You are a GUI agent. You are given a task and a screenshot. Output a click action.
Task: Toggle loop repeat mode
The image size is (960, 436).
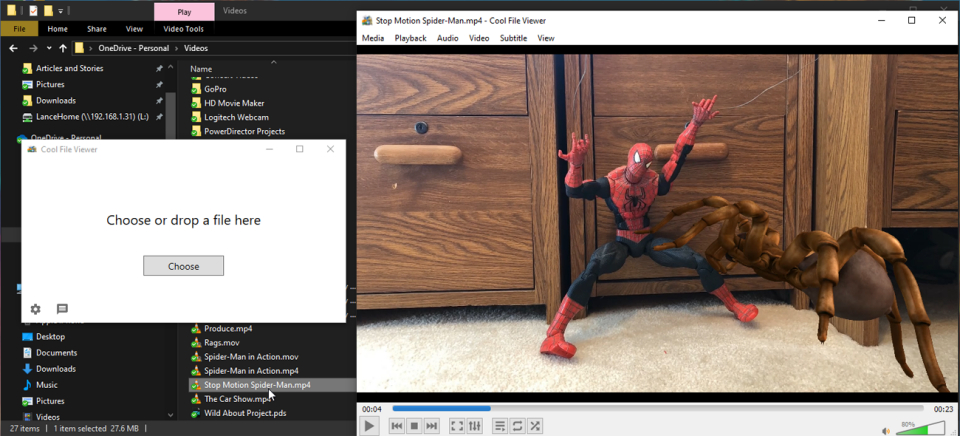tap(518, 426)
